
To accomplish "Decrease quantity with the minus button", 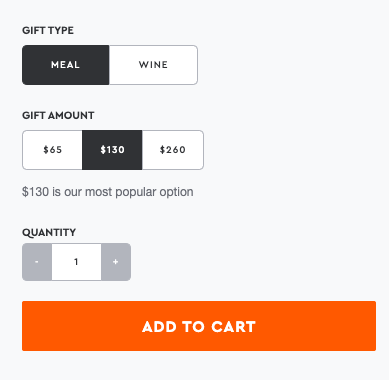I will [37, 262].
